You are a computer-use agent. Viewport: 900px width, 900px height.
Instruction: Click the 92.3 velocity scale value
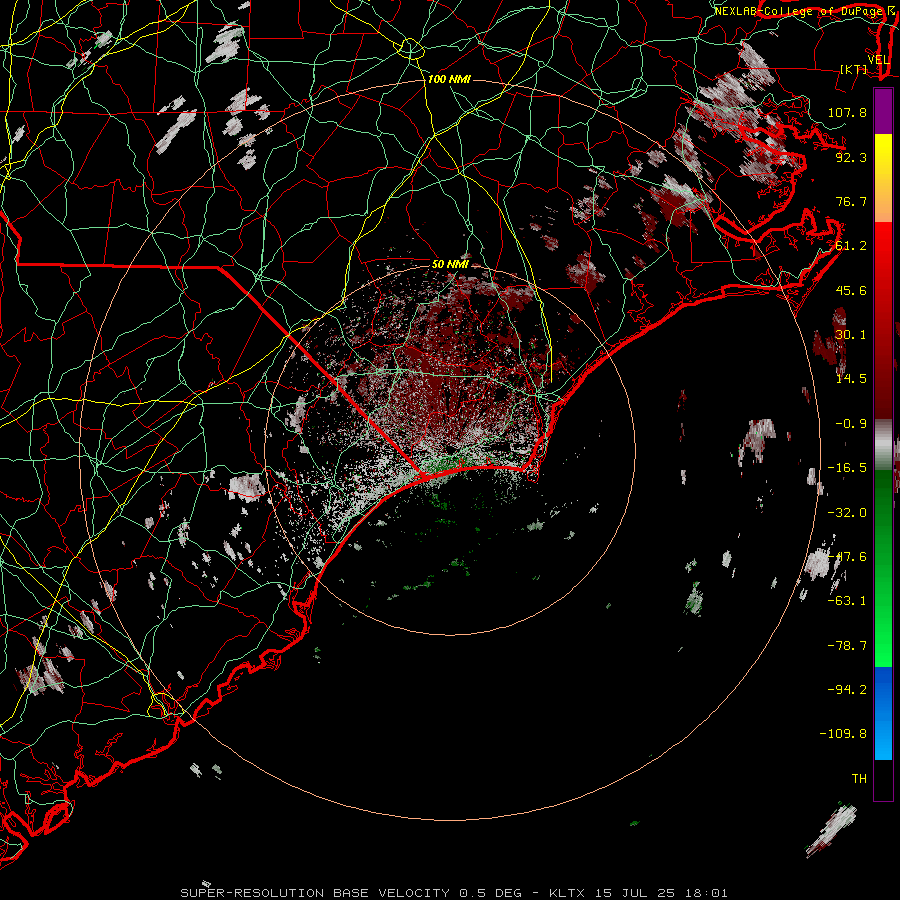coord(851,157)
